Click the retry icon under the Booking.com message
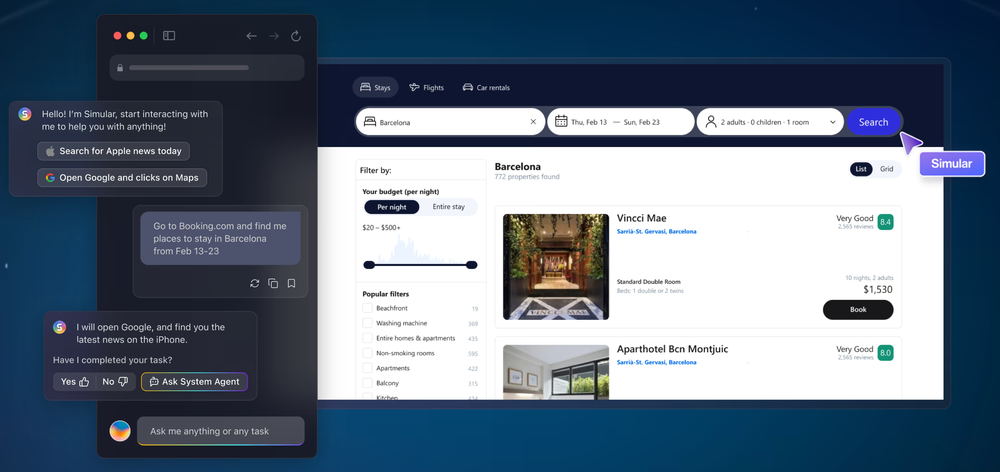 (254, 283)
